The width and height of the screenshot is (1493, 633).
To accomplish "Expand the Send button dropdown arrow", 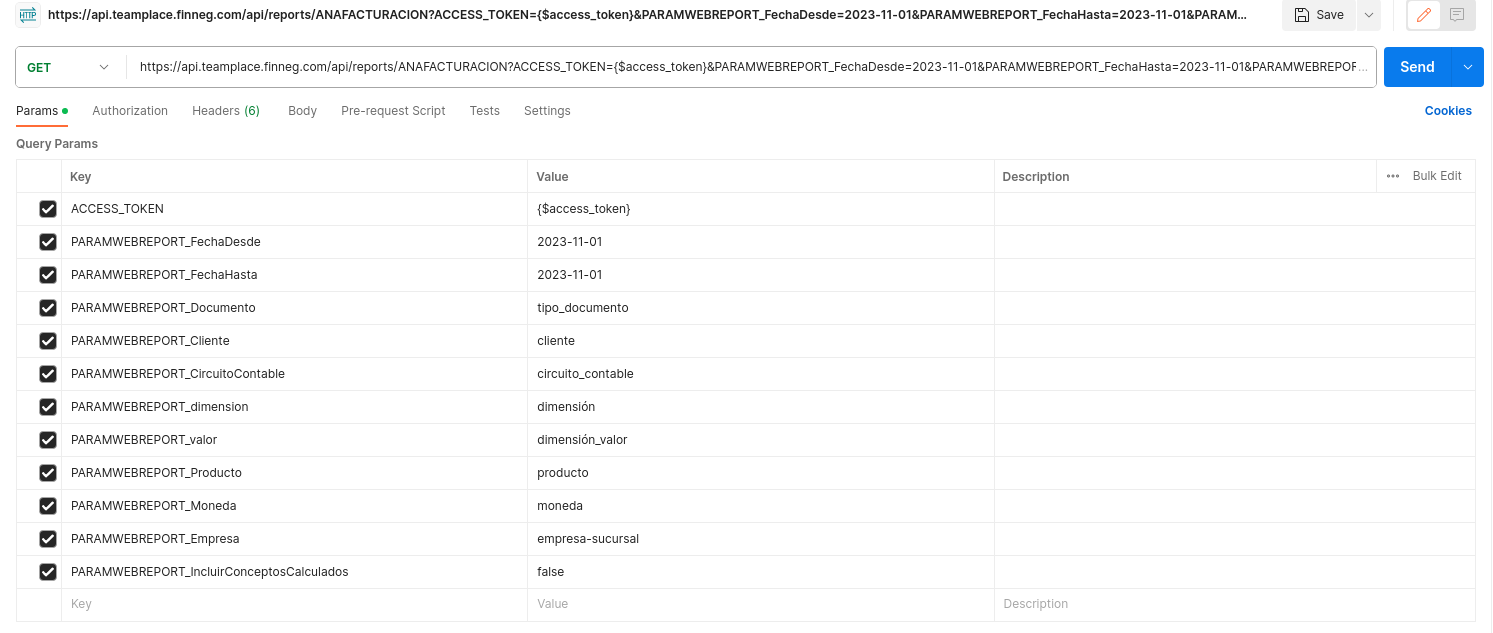I will (x=1467, y=67).
